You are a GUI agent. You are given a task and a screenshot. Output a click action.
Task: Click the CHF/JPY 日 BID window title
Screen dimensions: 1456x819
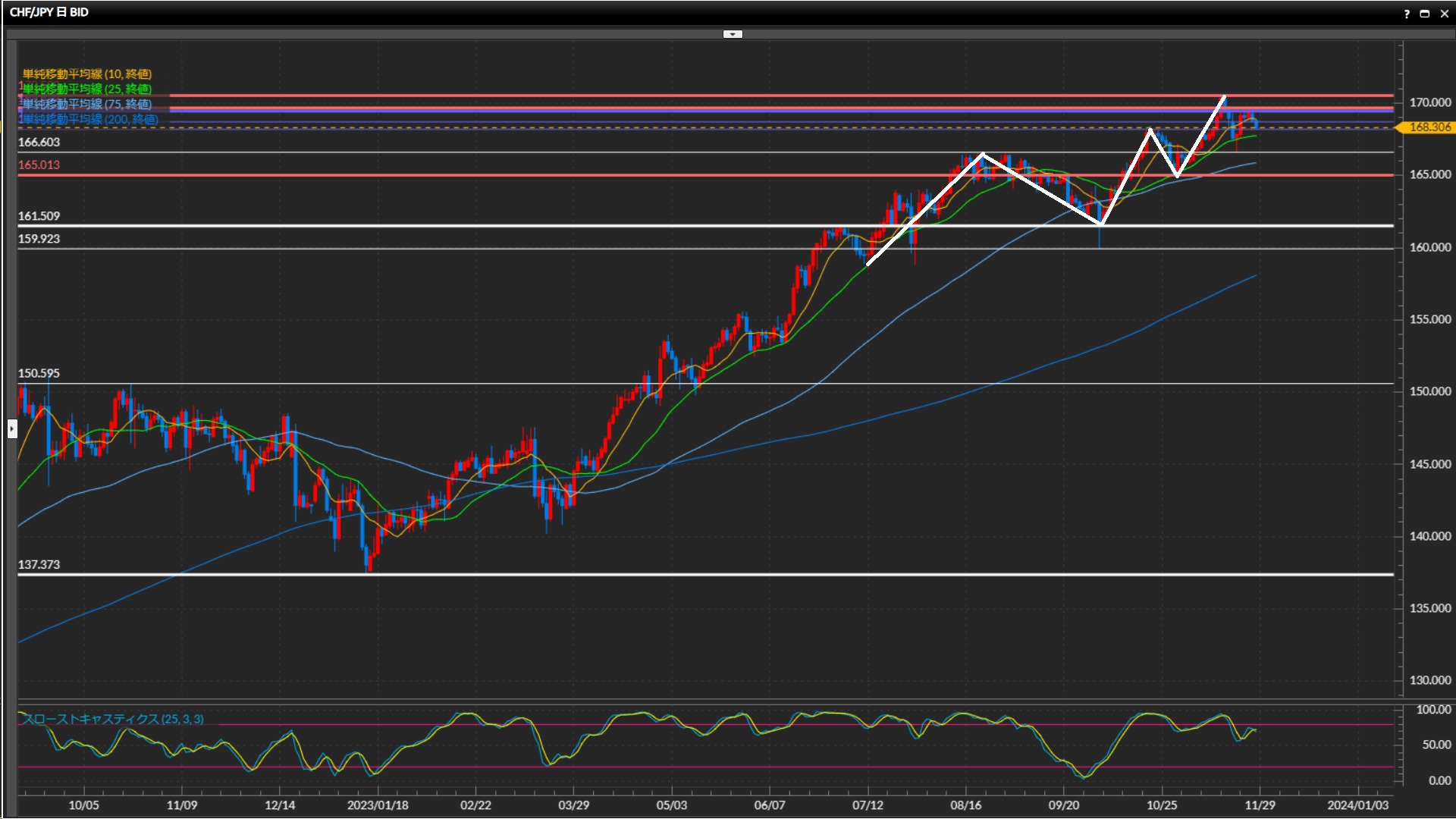pos(49,12)
